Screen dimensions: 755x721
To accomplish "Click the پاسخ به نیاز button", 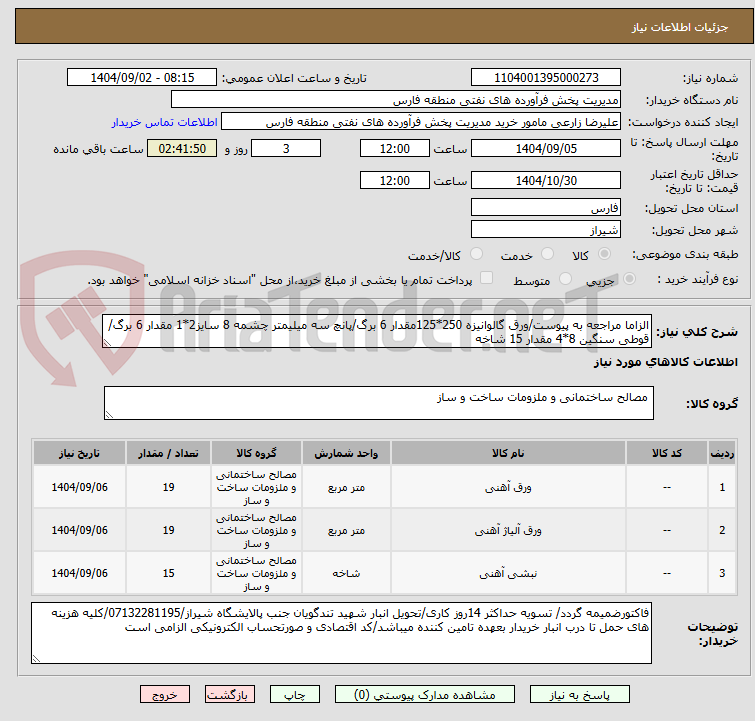I will (580, 695).
